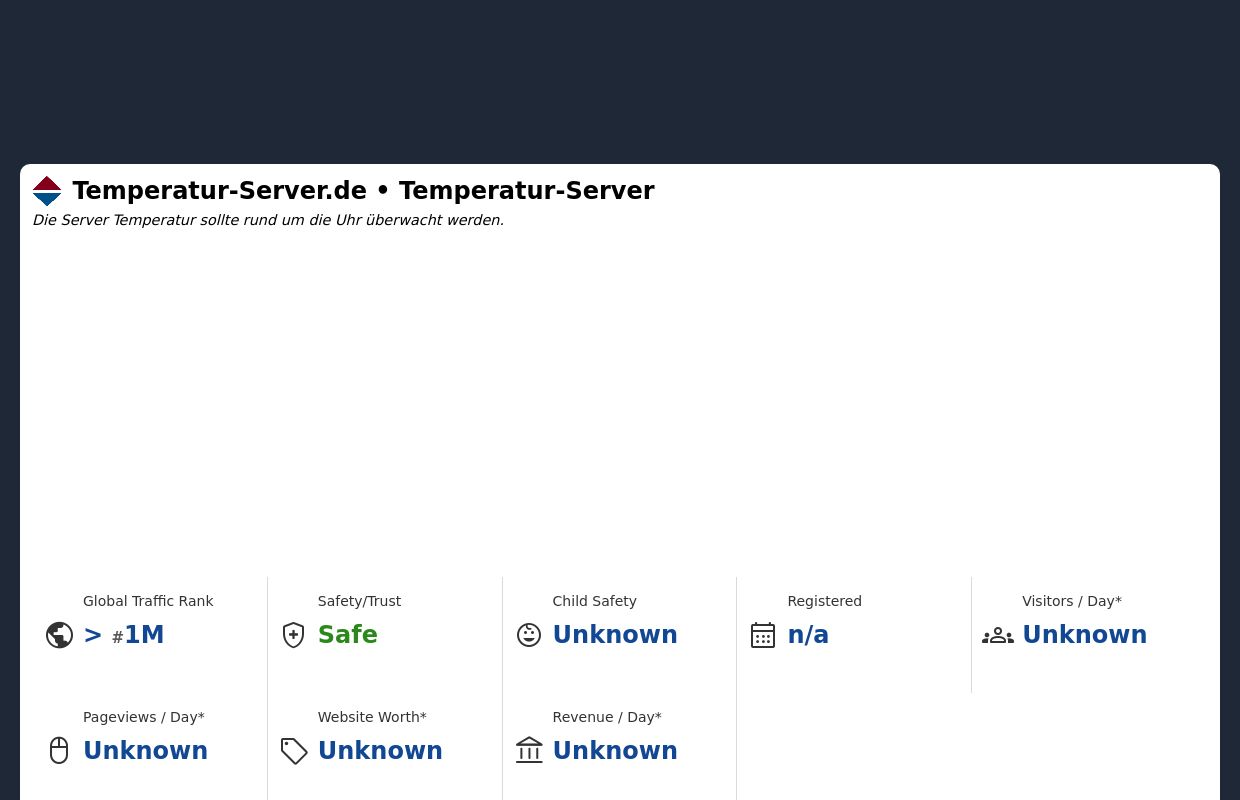Click the Global Traffic Rank label
This screenshot has width=1240, height=800.
(x=148, y=601)
